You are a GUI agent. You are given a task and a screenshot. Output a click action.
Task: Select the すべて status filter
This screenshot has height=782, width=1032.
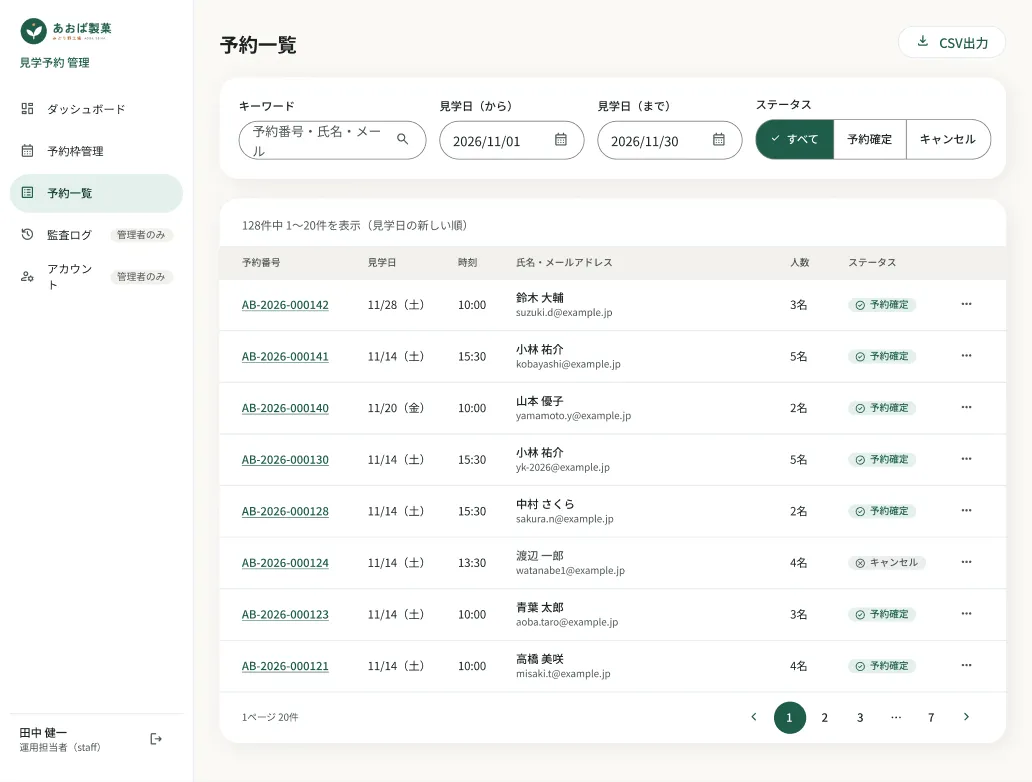[794, 139]
